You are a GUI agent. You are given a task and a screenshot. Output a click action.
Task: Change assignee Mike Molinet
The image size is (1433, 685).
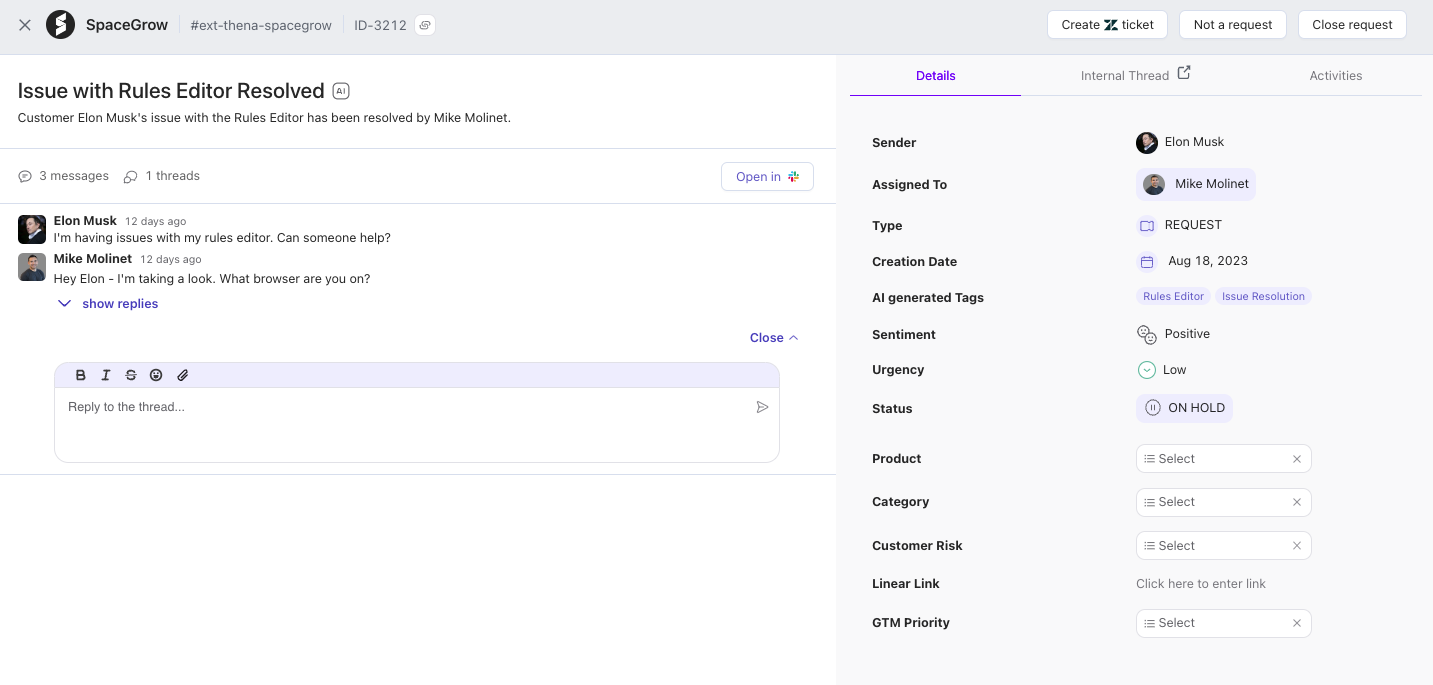tap(1196, 184)
